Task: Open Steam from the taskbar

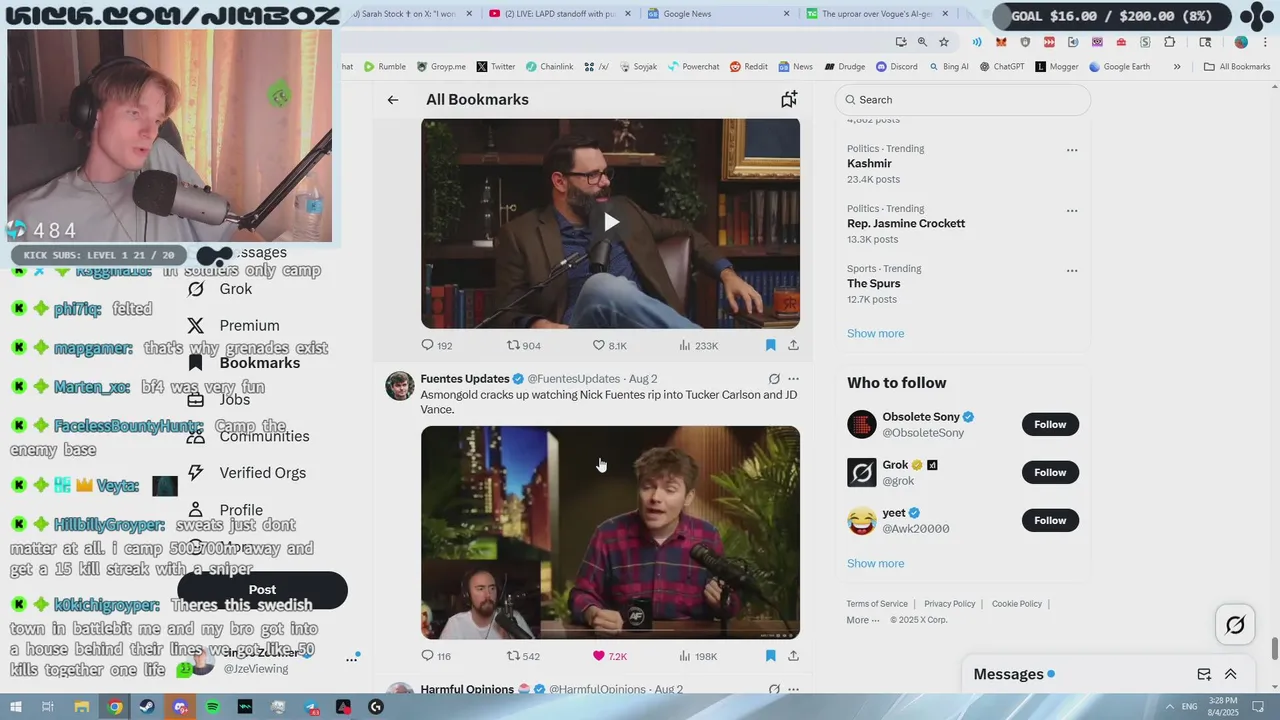Action: 148,707
